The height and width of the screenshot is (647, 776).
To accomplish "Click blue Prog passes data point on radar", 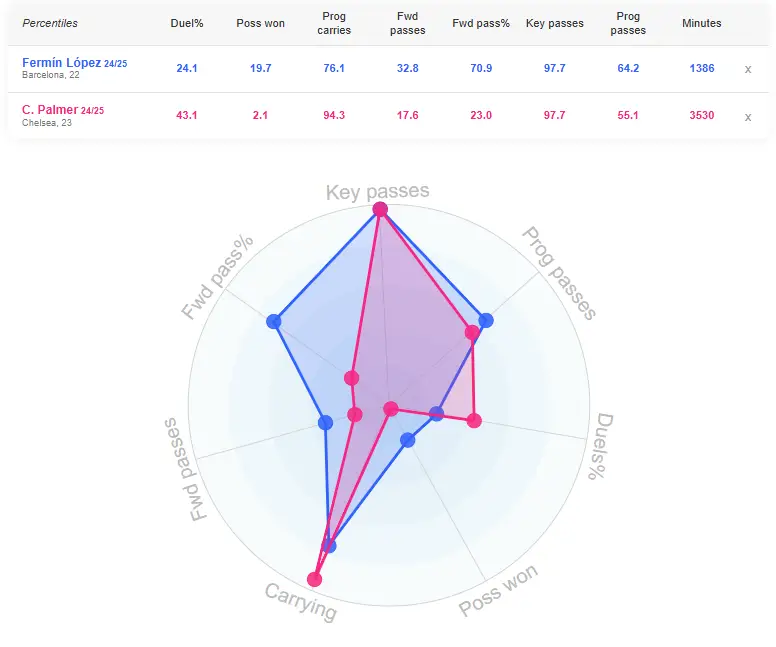I will pyautogui.click(x=486, y=320).
